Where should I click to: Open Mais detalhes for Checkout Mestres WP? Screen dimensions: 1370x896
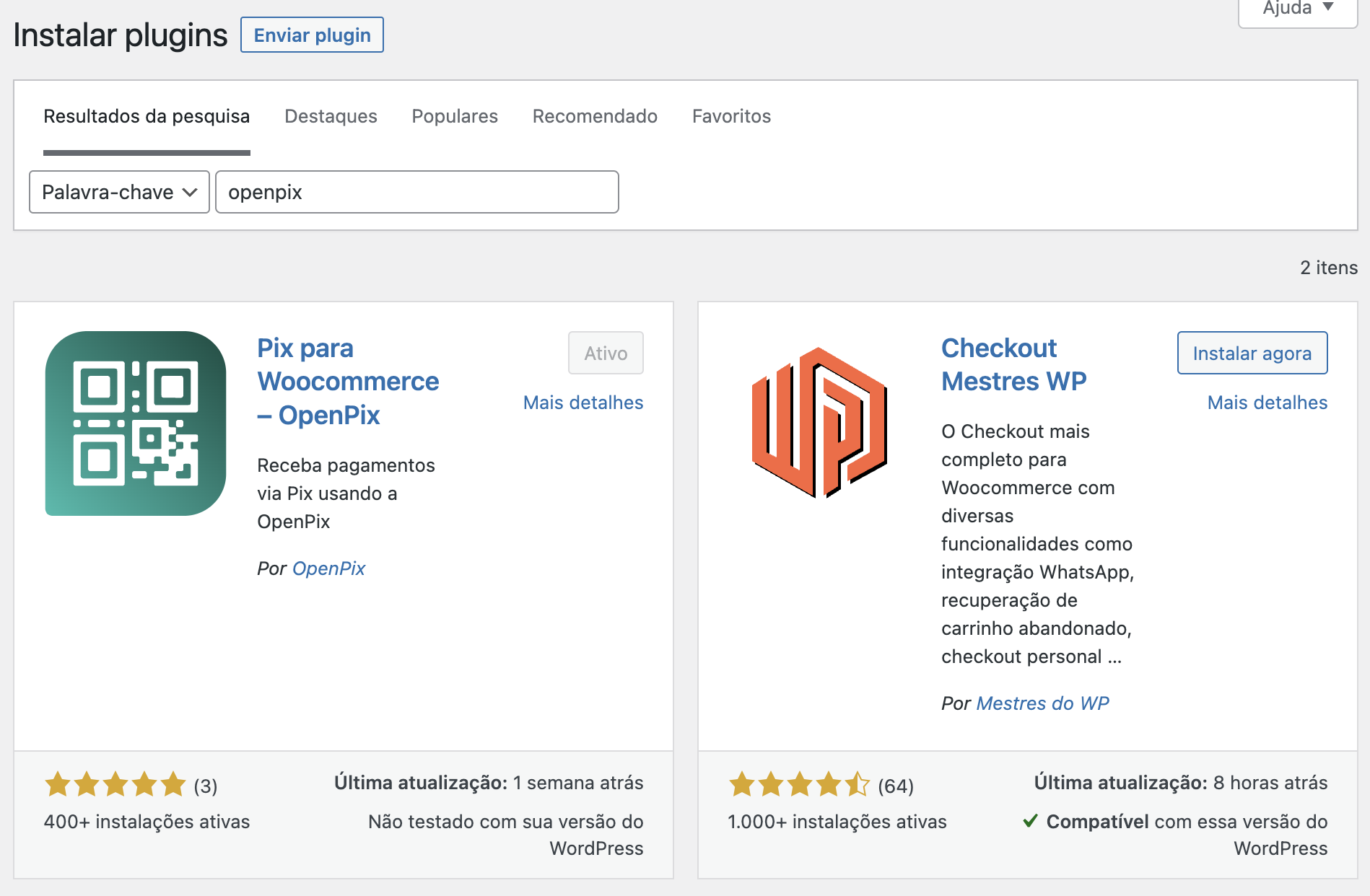pos(1267,403)
